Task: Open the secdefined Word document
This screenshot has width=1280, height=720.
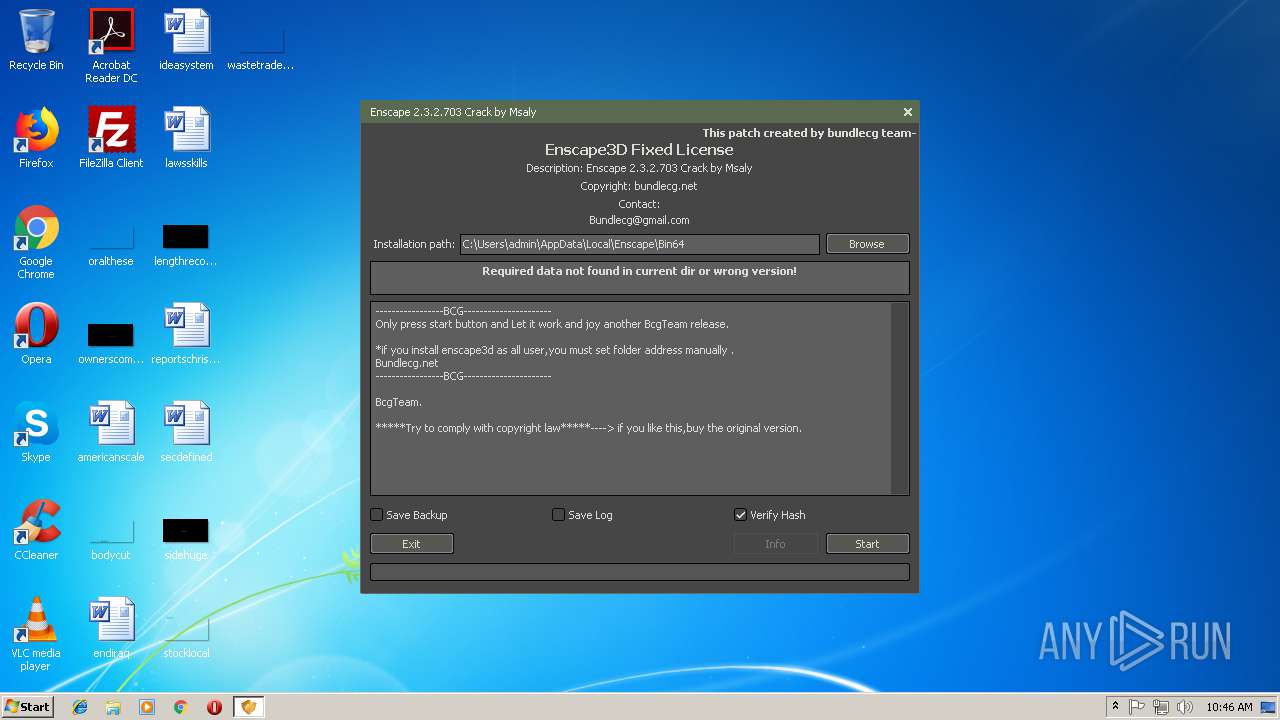Action: 186,432
